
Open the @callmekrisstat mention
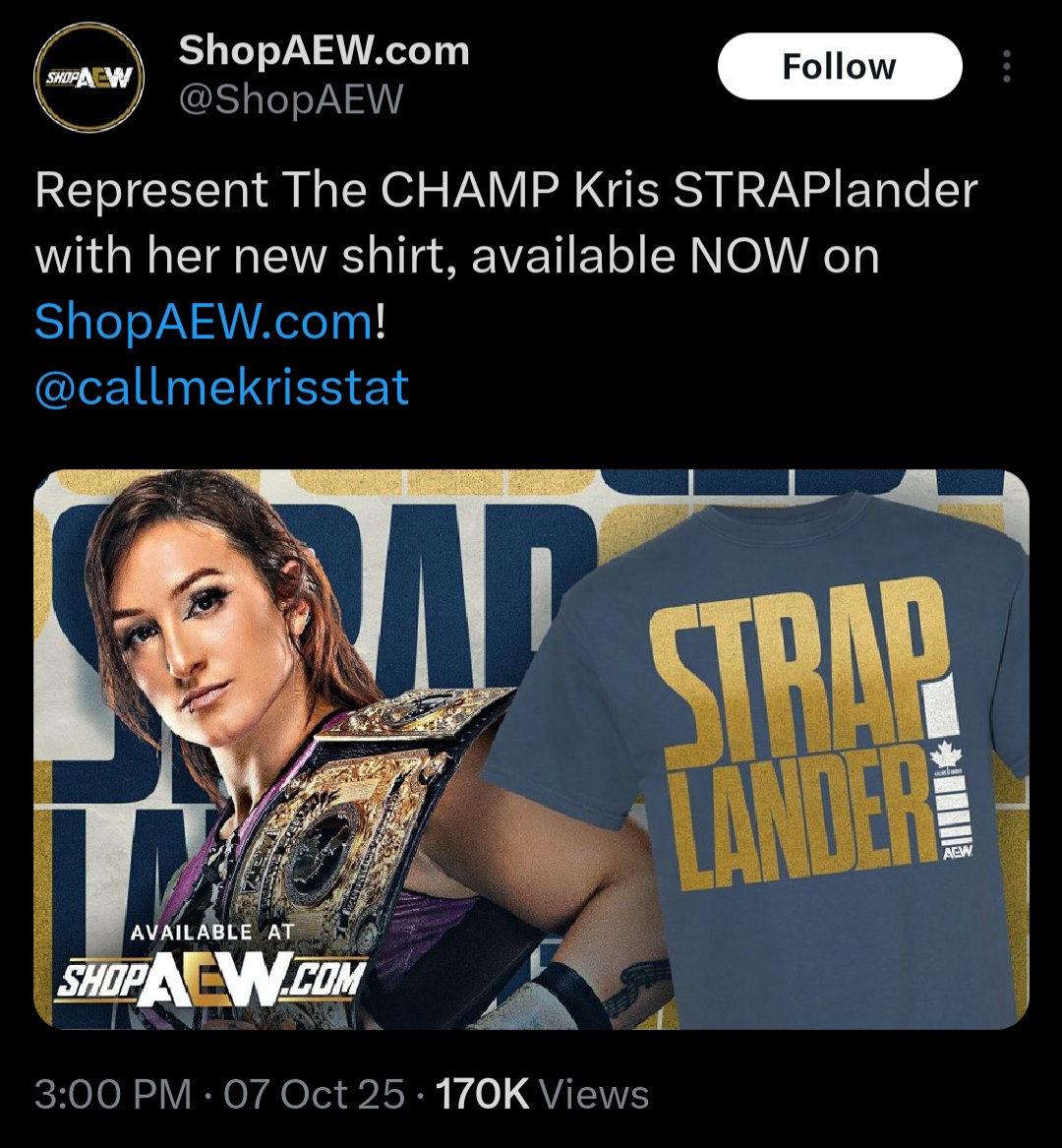(222, 388)
